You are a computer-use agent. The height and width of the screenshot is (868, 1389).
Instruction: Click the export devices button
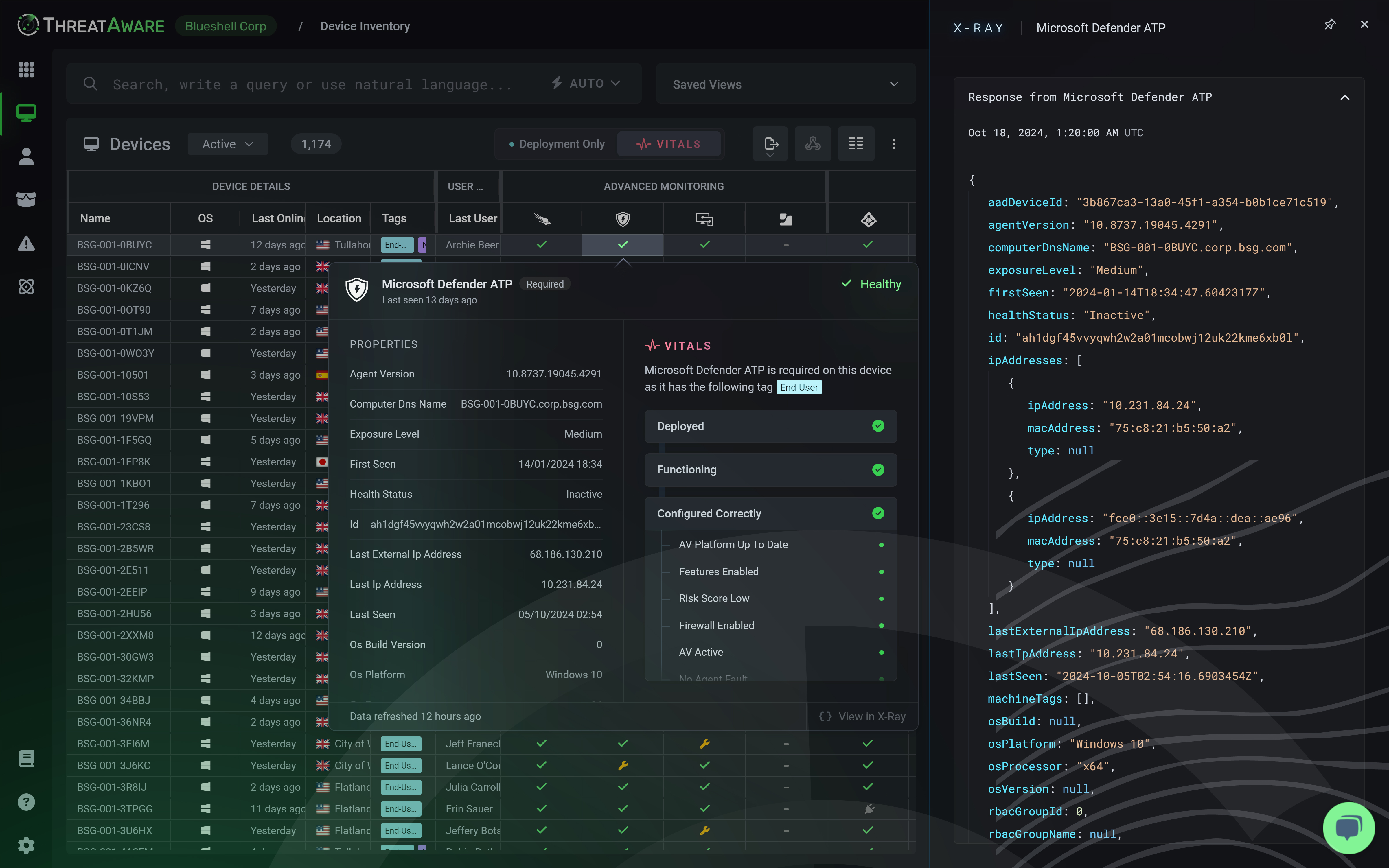pyautogui.click(x=770, y=143)
